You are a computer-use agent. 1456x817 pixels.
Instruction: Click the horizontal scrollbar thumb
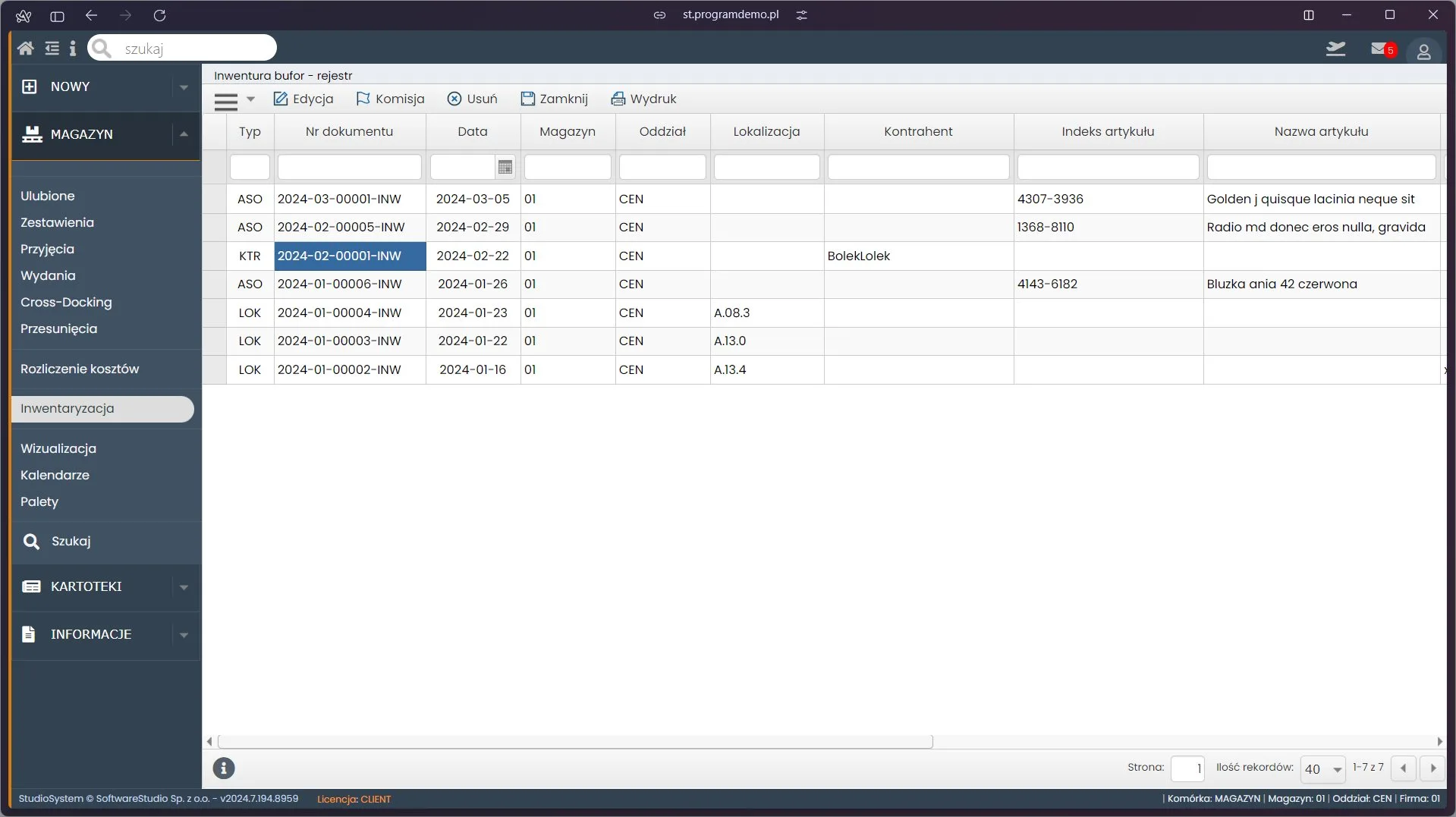[575, 741]
